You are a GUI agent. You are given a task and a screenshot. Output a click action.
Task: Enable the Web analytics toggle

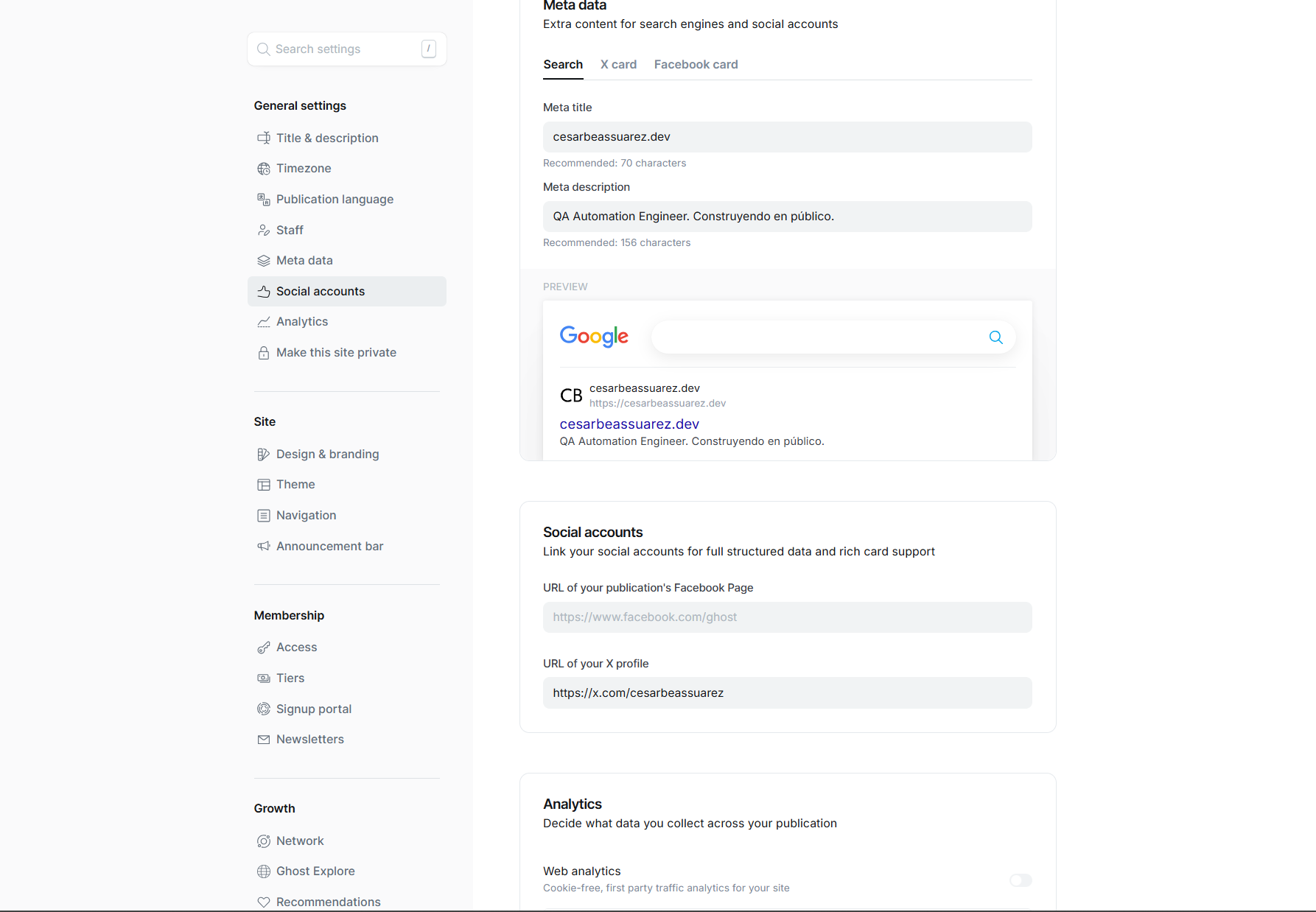pyautogui.click(x=1021, y=880)
